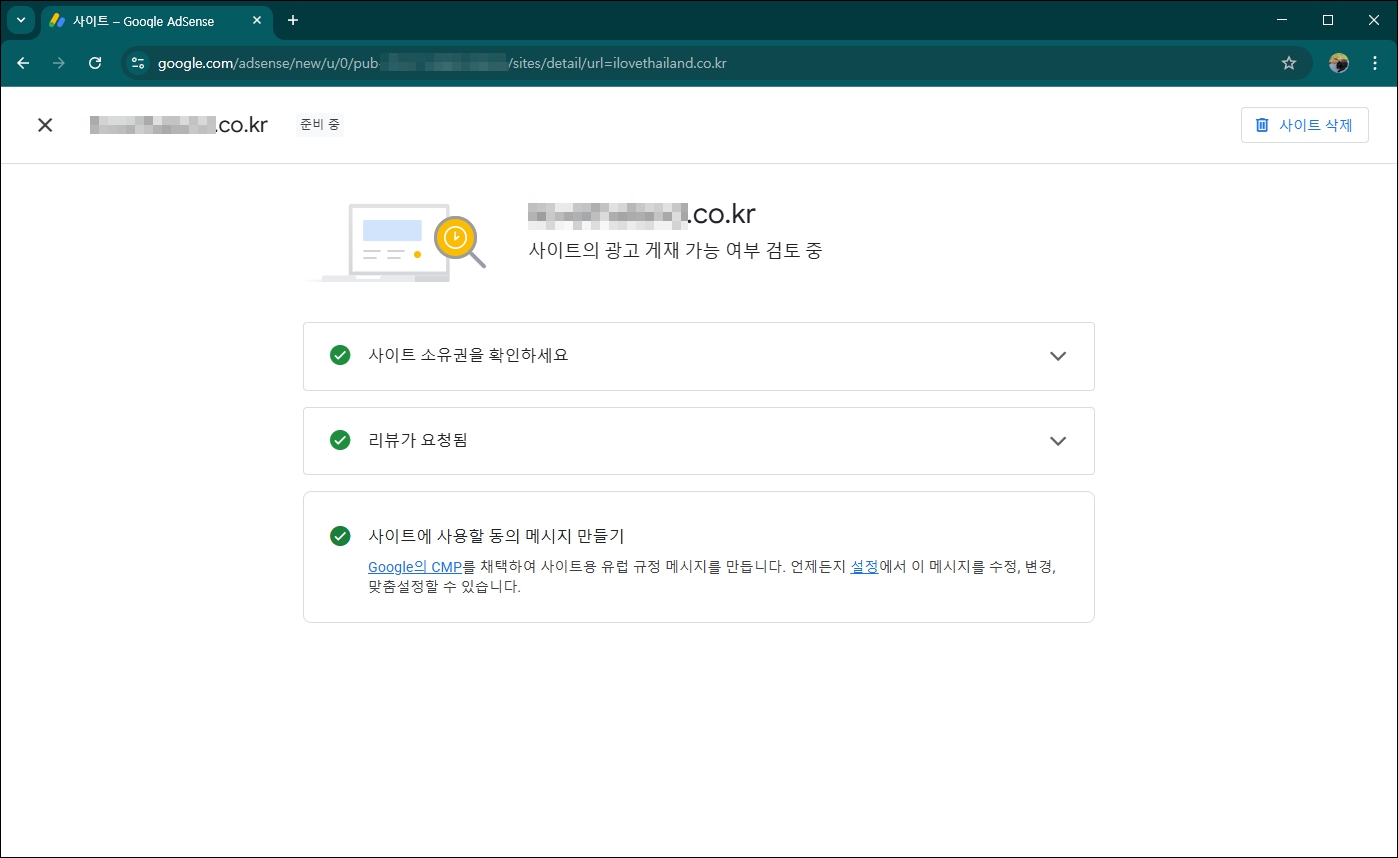Screen dimensions: 1398x858
Task: Click the green checkmark for 동의 메시지 만들기
Action: coord(340,535)
